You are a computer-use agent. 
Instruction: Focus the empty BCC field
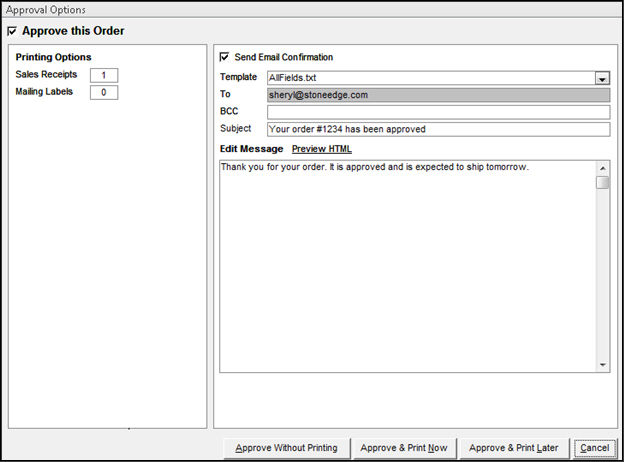[x=438, y=112]
